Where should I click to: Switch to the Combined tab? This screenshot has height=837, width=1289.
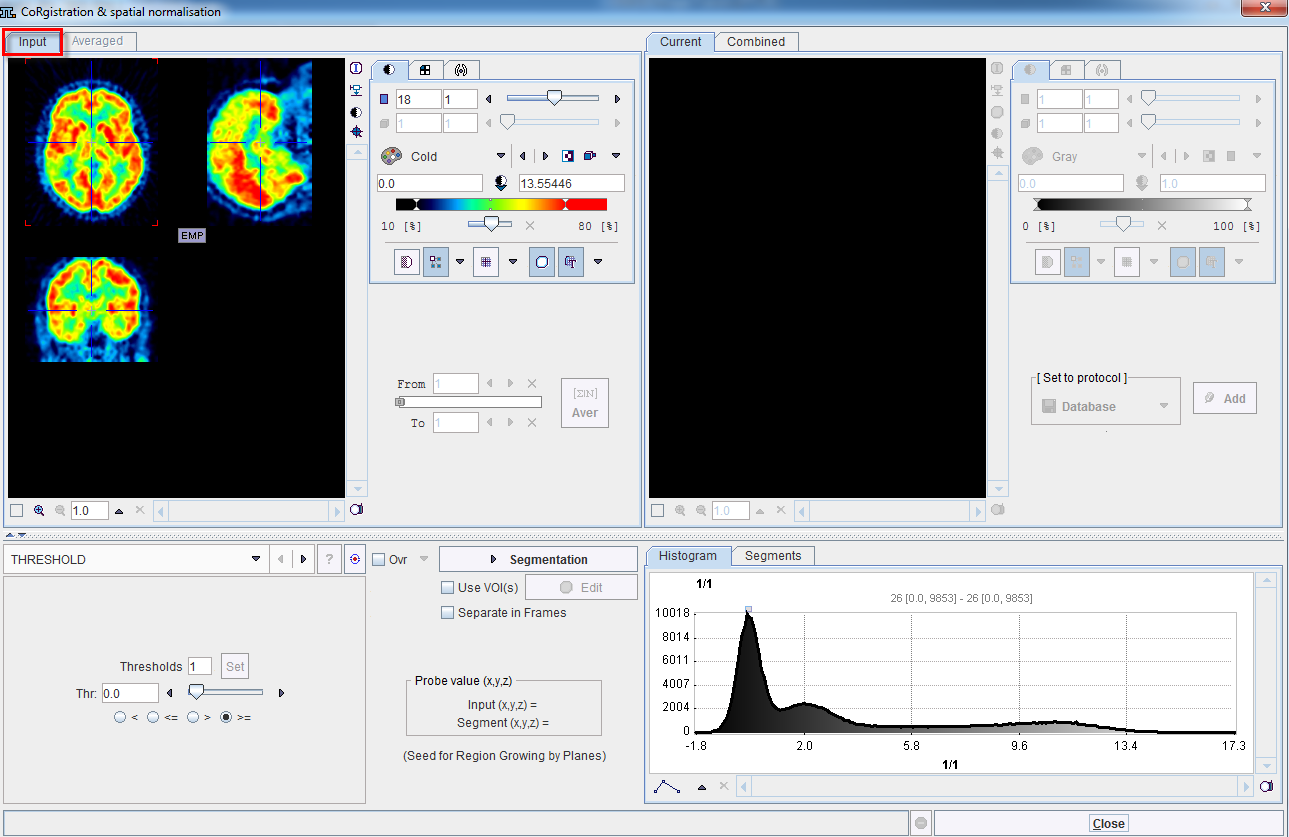[x=756, y=42]
